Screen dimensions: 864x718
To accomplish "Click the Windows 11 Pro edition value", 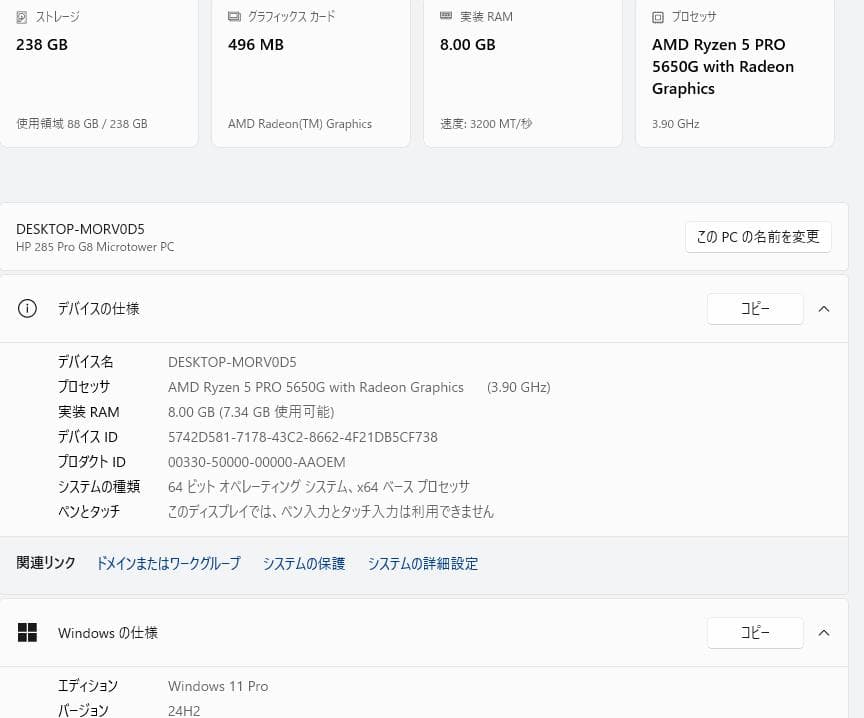I will click(x=218, y=686).
